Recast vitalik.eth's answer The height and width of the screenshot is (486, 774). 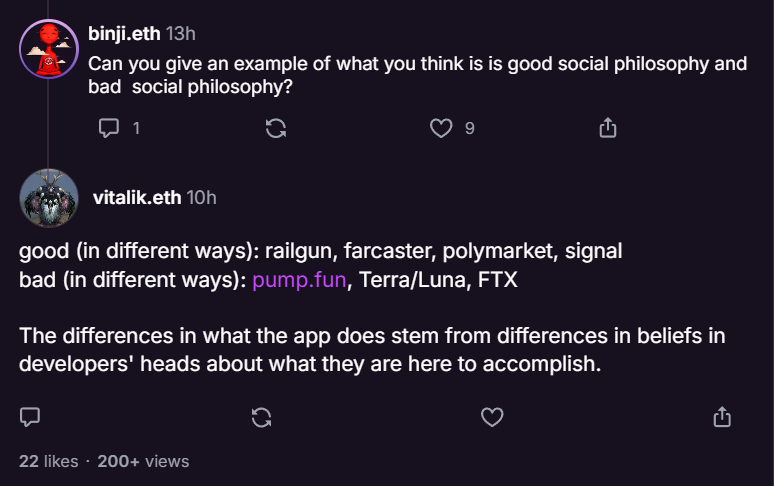261,417
